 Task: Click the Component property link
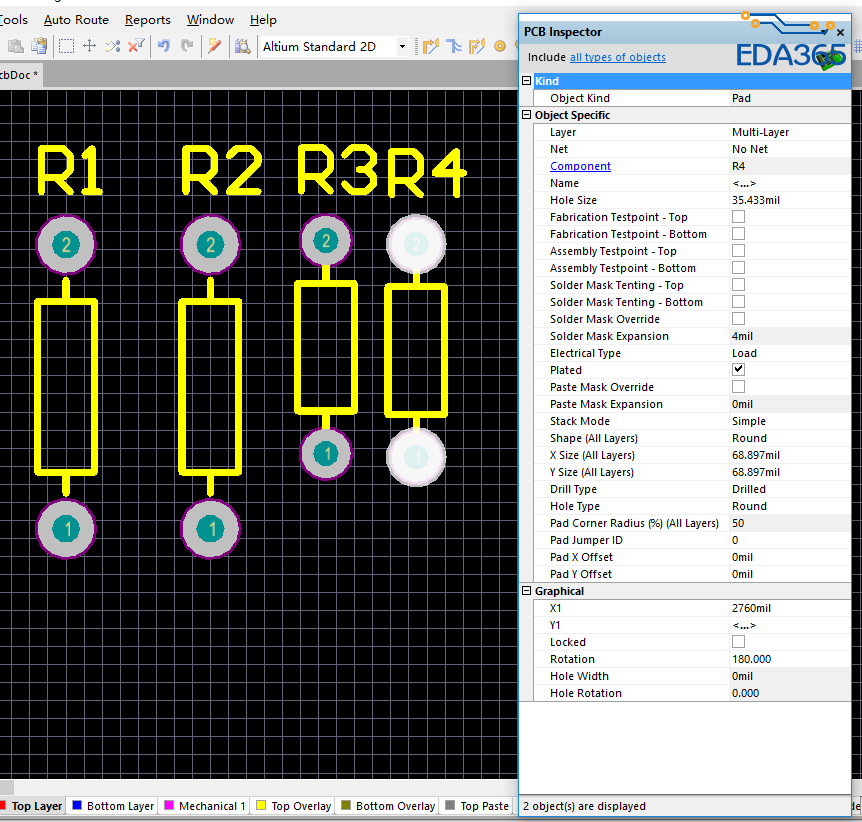(580, 166)
